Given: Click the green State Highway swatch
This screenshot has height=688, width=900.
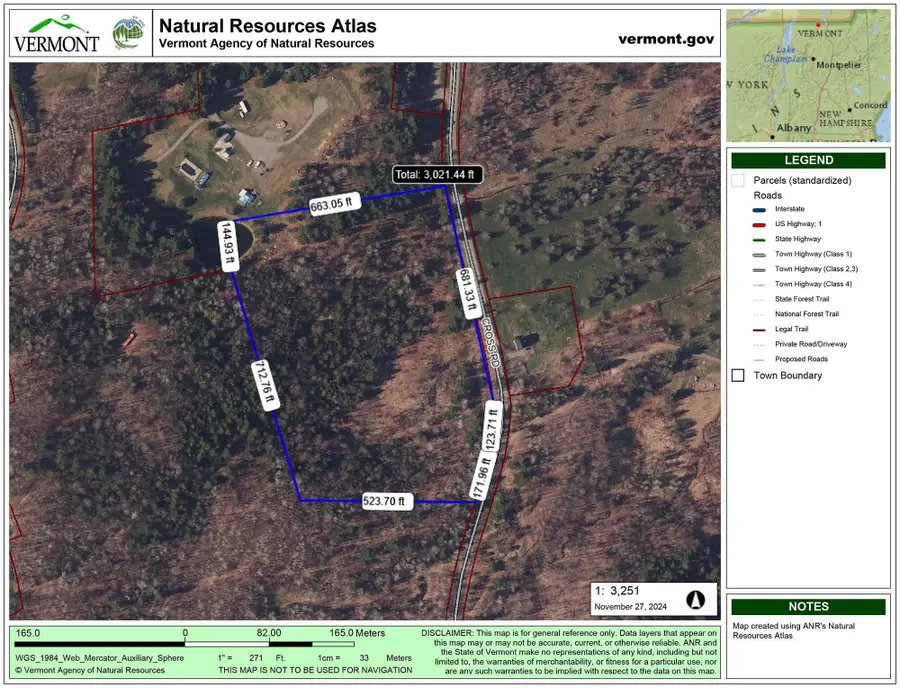Looking at the screenshot, I should click(759, 239).
